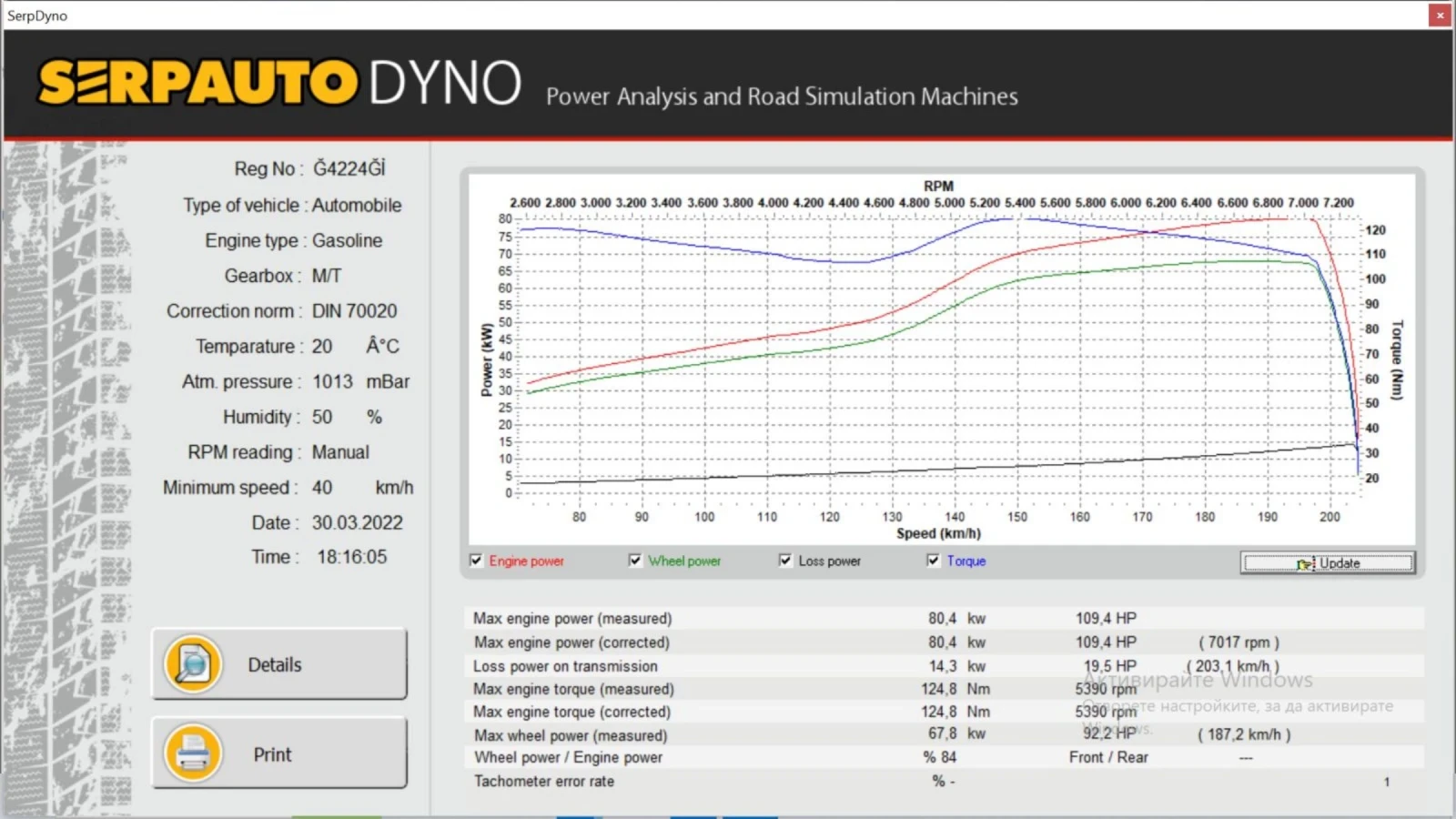
Task: Click the Loss power on transmission row
Action: click(944, 666)
